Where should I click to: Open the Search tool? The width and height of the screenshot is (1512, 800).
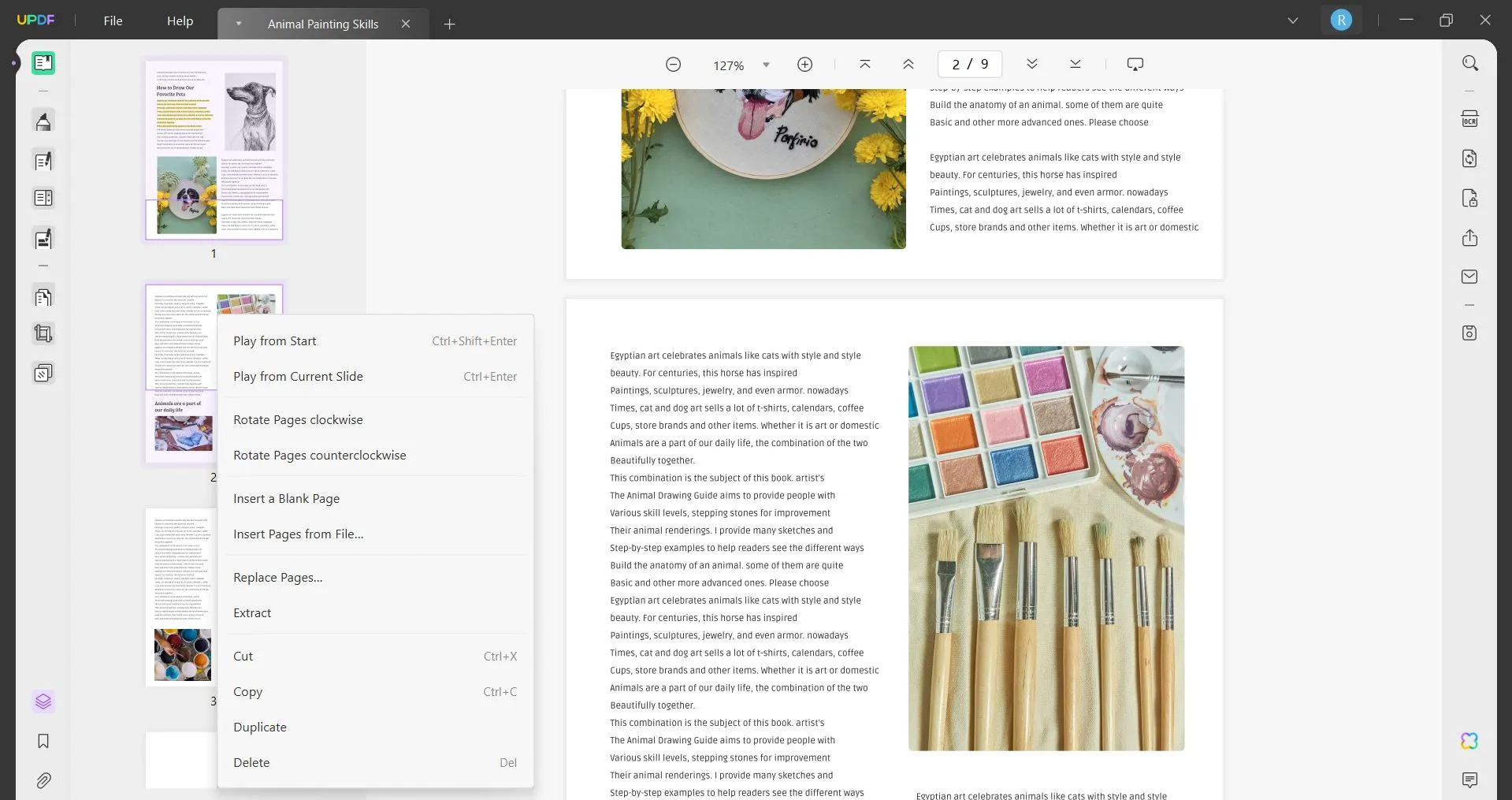point(1469,63)
